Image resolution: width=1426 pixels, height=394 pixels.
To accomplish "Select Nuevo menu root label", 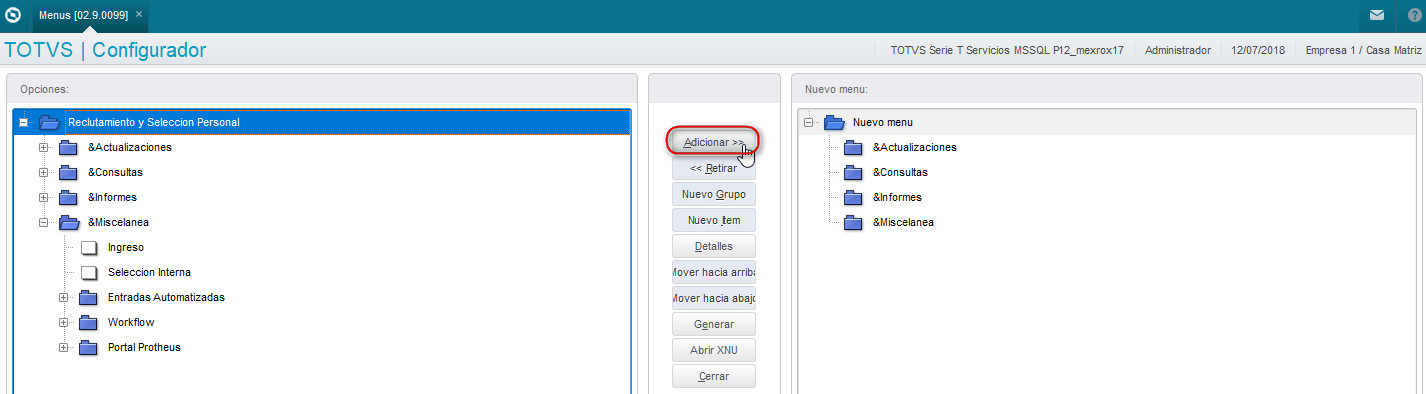I will tap(883, 123).
